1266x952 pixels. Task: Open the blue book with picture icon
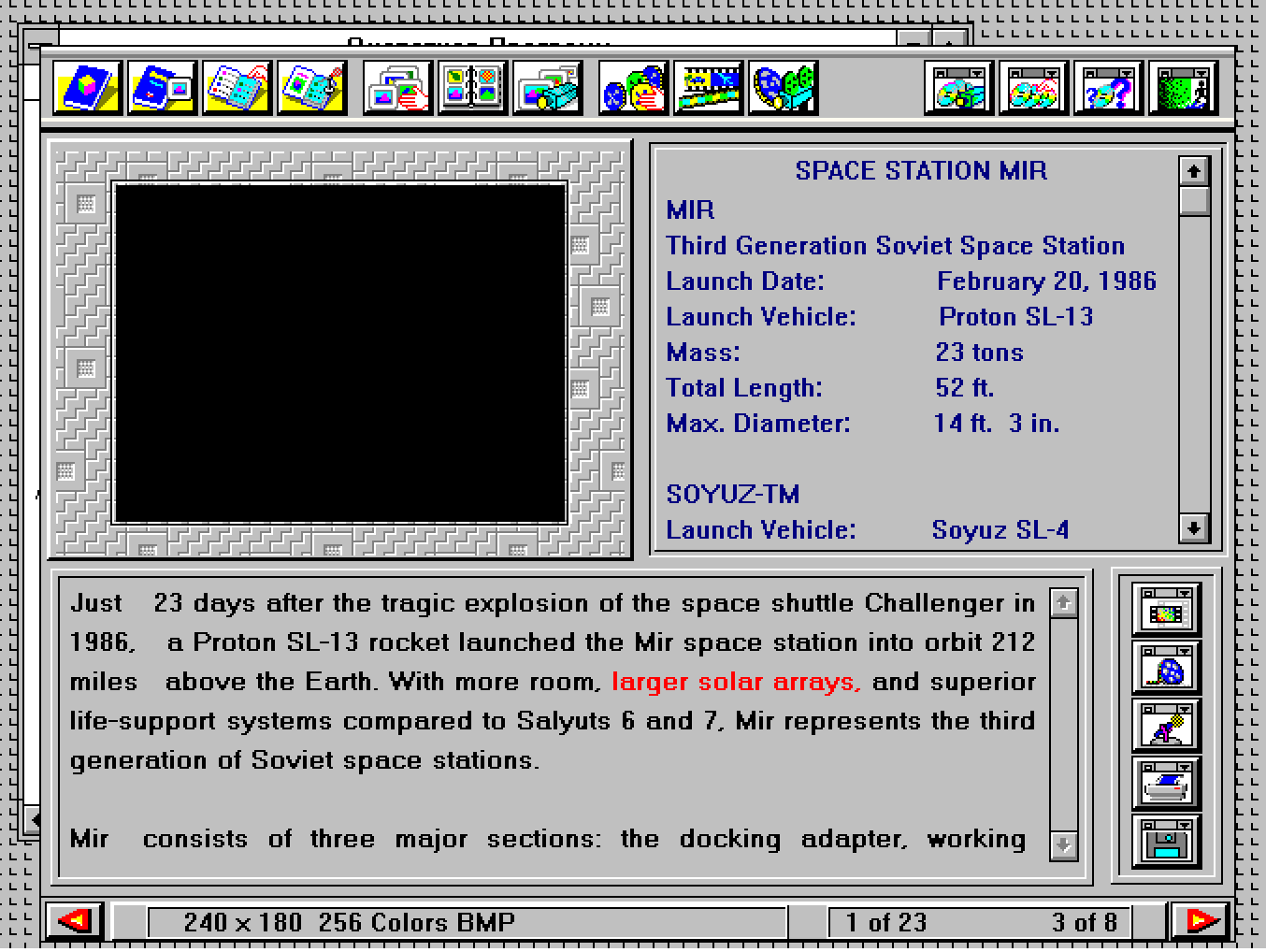point(162,89)
